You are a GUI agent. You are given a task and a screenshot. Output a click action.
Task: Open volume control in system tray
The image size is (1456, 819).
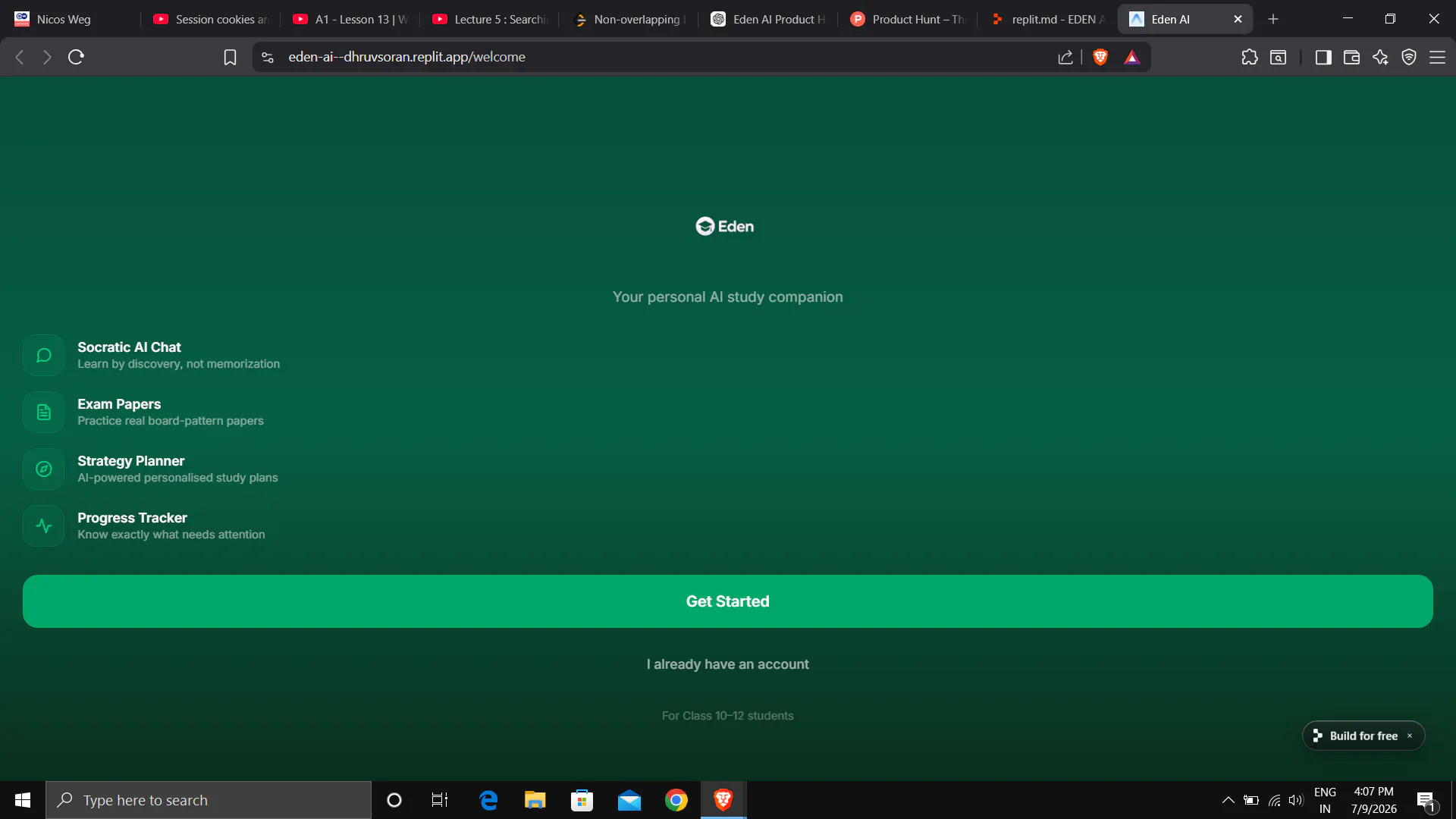pyautogui.click(x=1296, y=800)
